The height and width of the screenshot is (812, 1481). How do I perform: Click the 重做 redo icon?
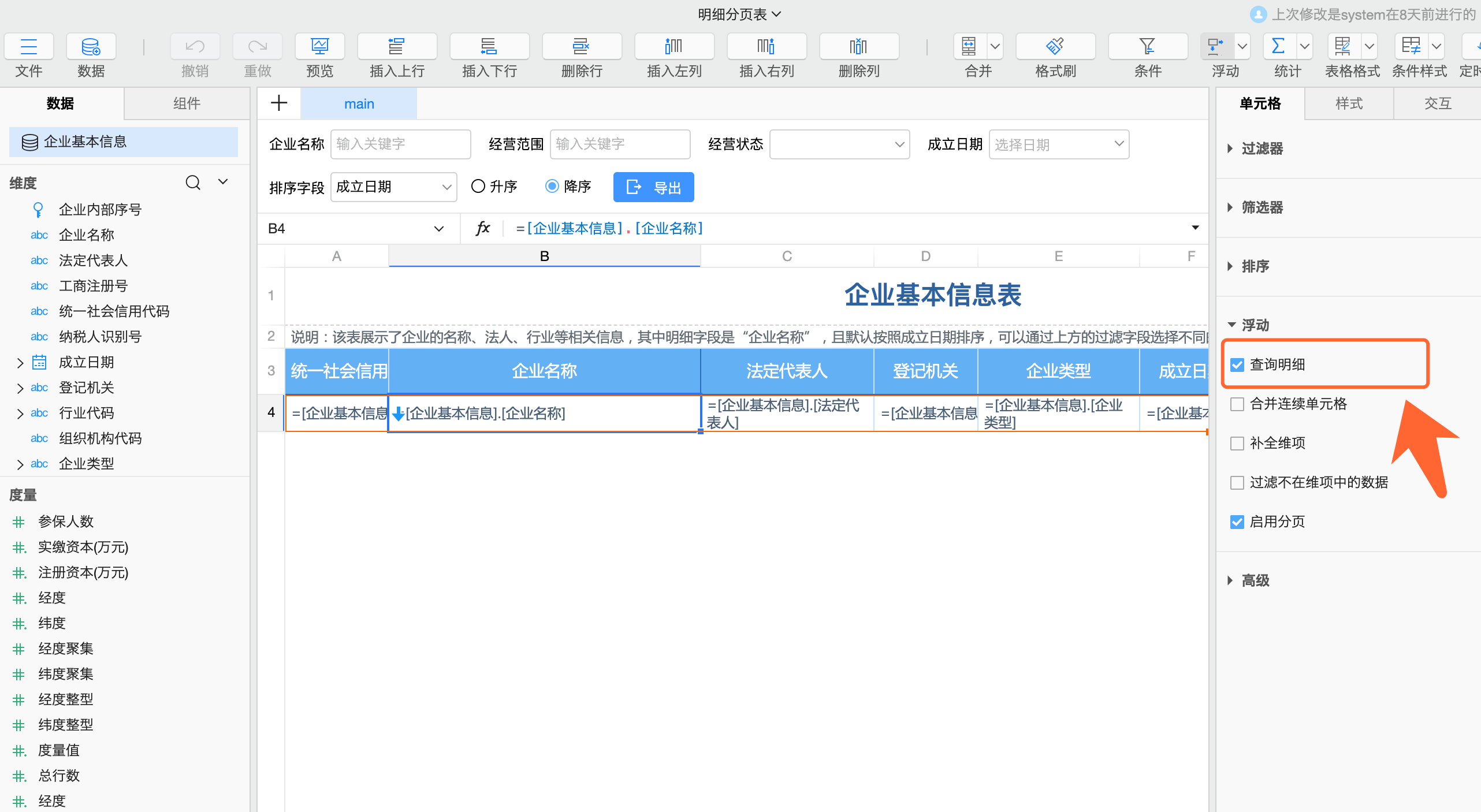(x=257, y=46)
